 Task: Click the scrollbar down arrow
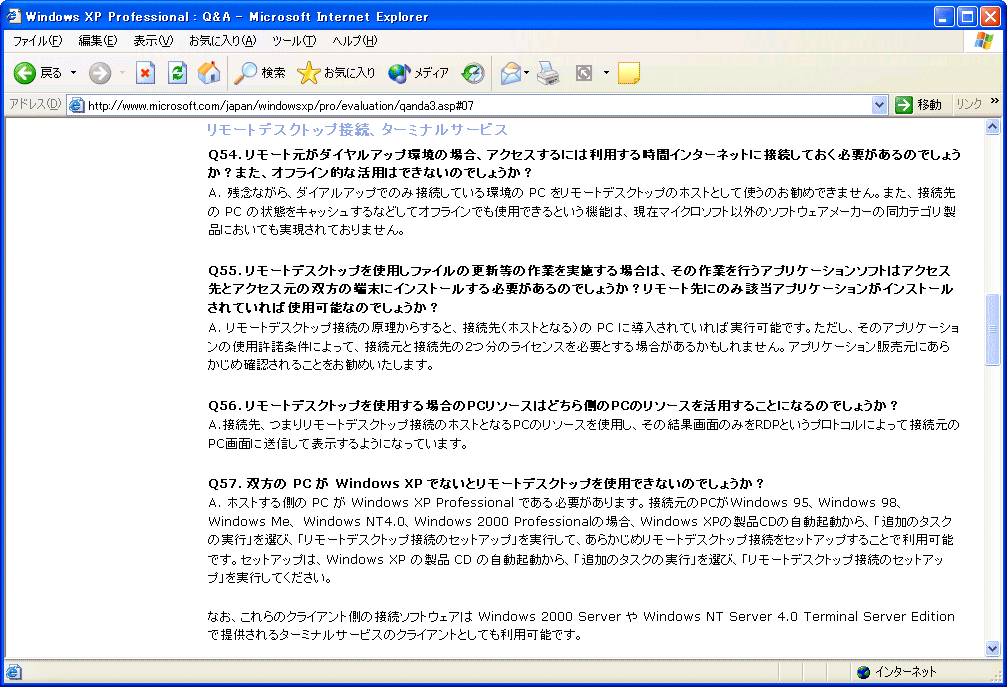(x=992, y=649)
